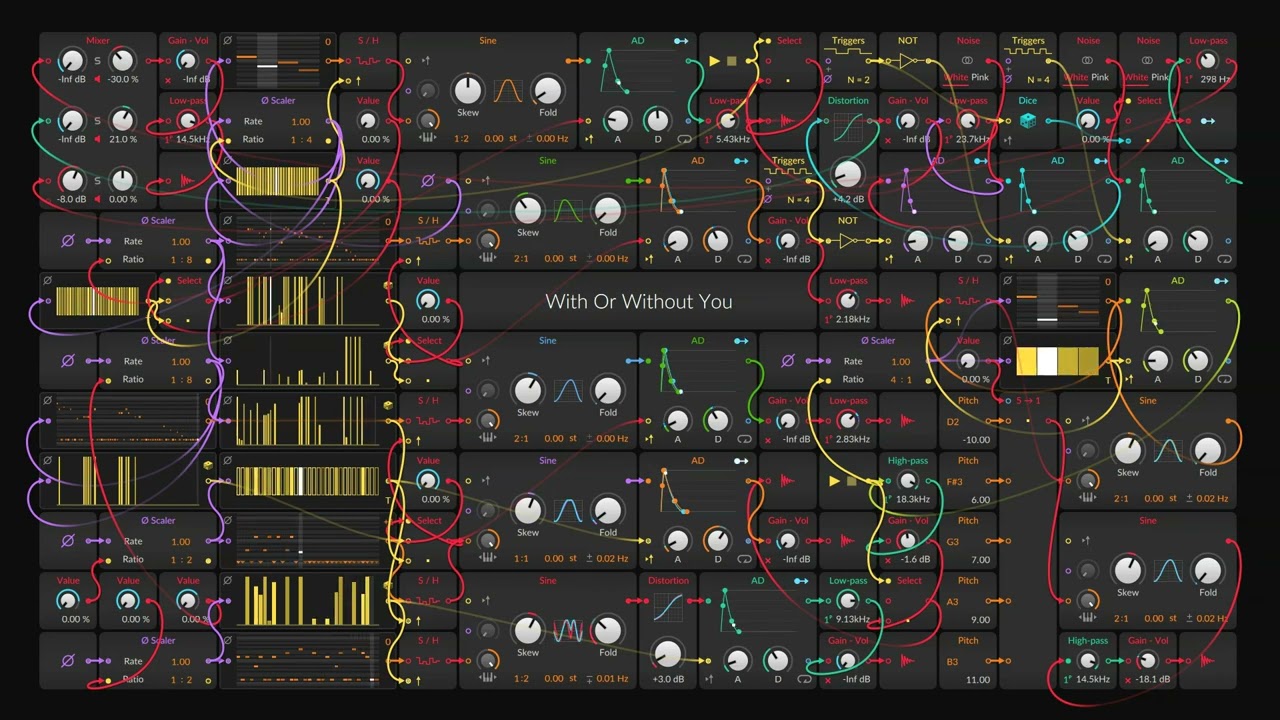Click the orange Sine waveform display with 1:2 ratio
This screenshot has width=1280, height=720.
point(508,91)
